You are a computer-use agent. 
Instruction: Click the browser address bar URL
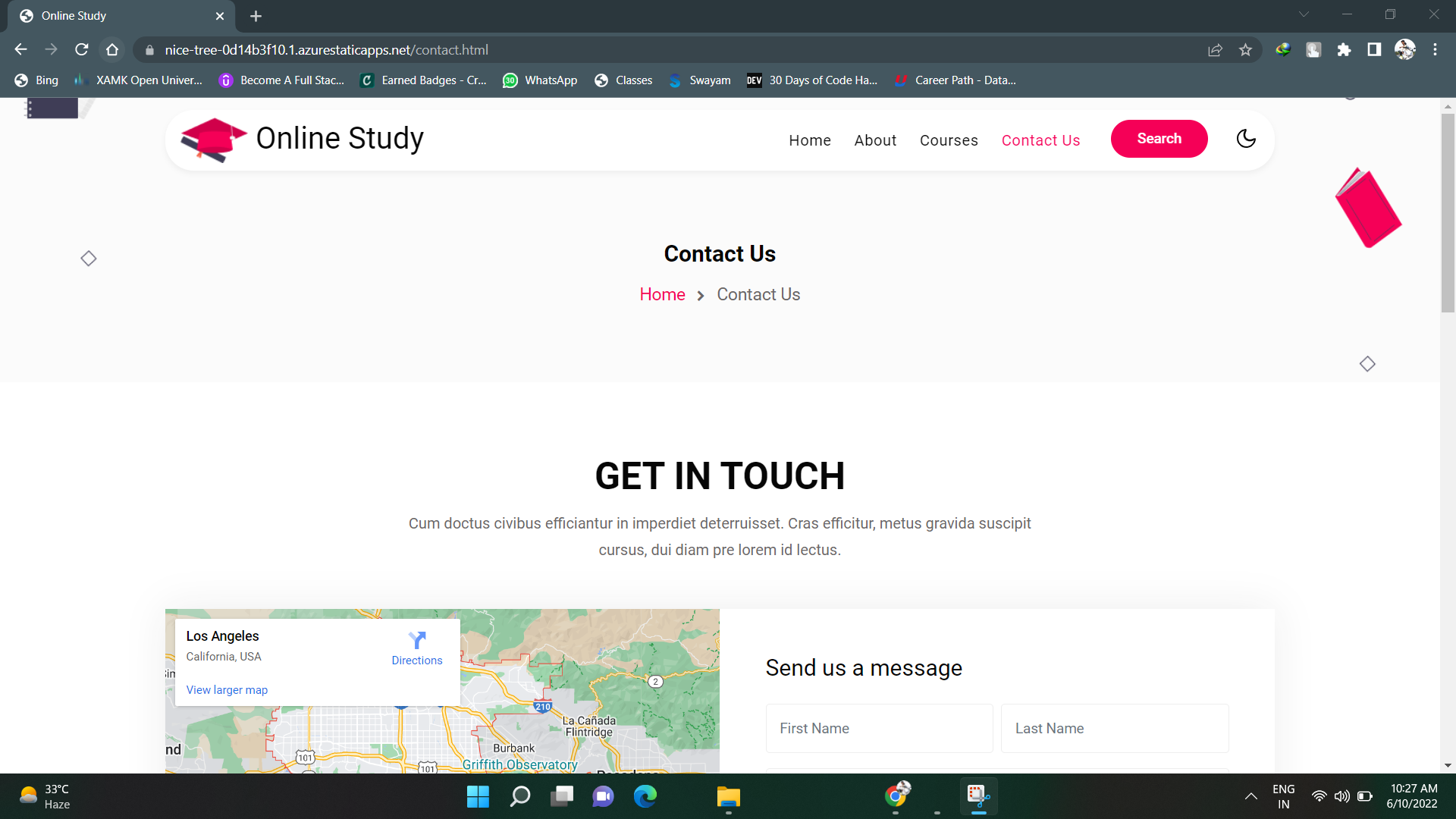click(326, 50)
